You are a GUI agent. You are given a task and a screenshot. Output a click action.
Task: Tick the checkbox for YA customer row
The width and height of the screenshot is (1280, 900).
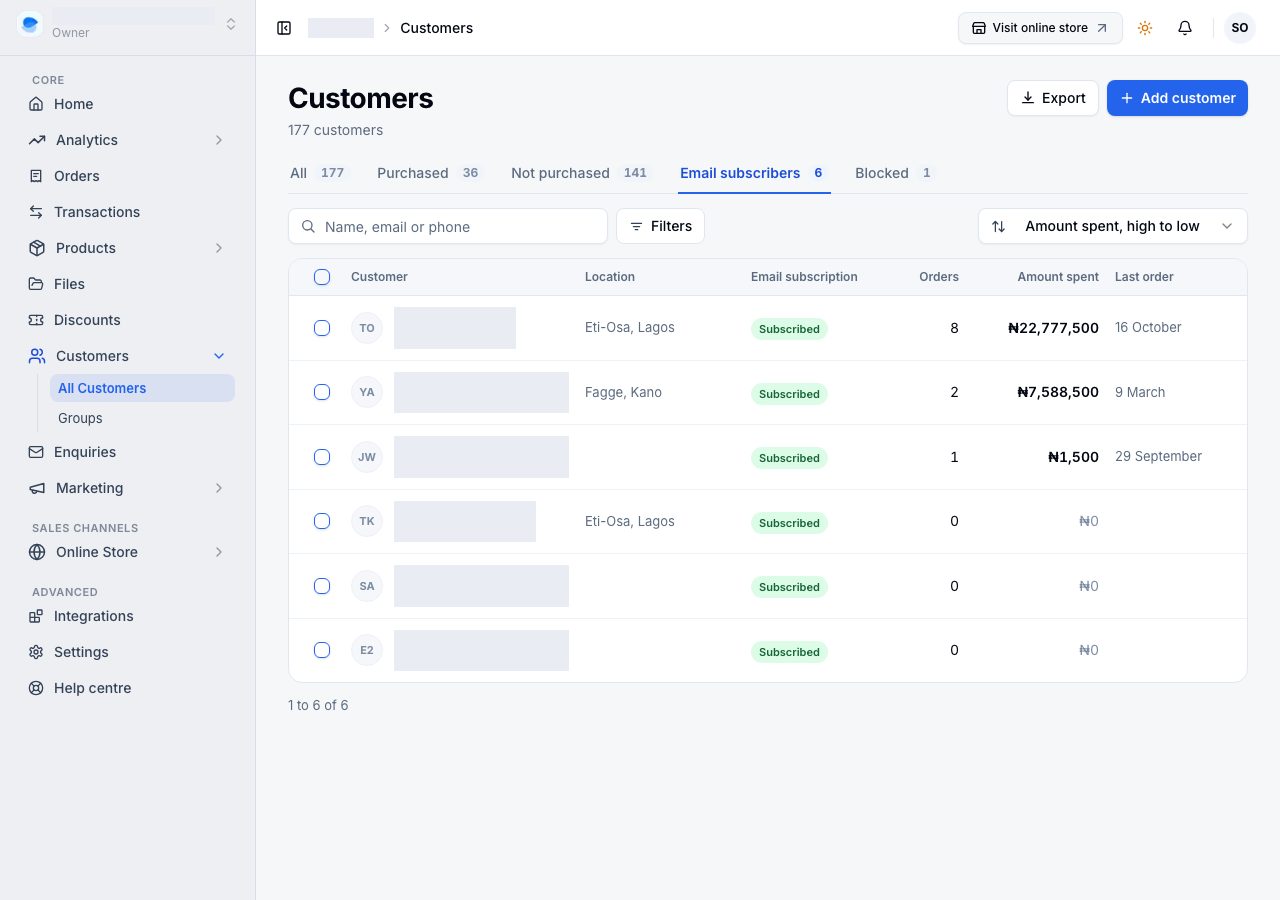pos(322,392)
